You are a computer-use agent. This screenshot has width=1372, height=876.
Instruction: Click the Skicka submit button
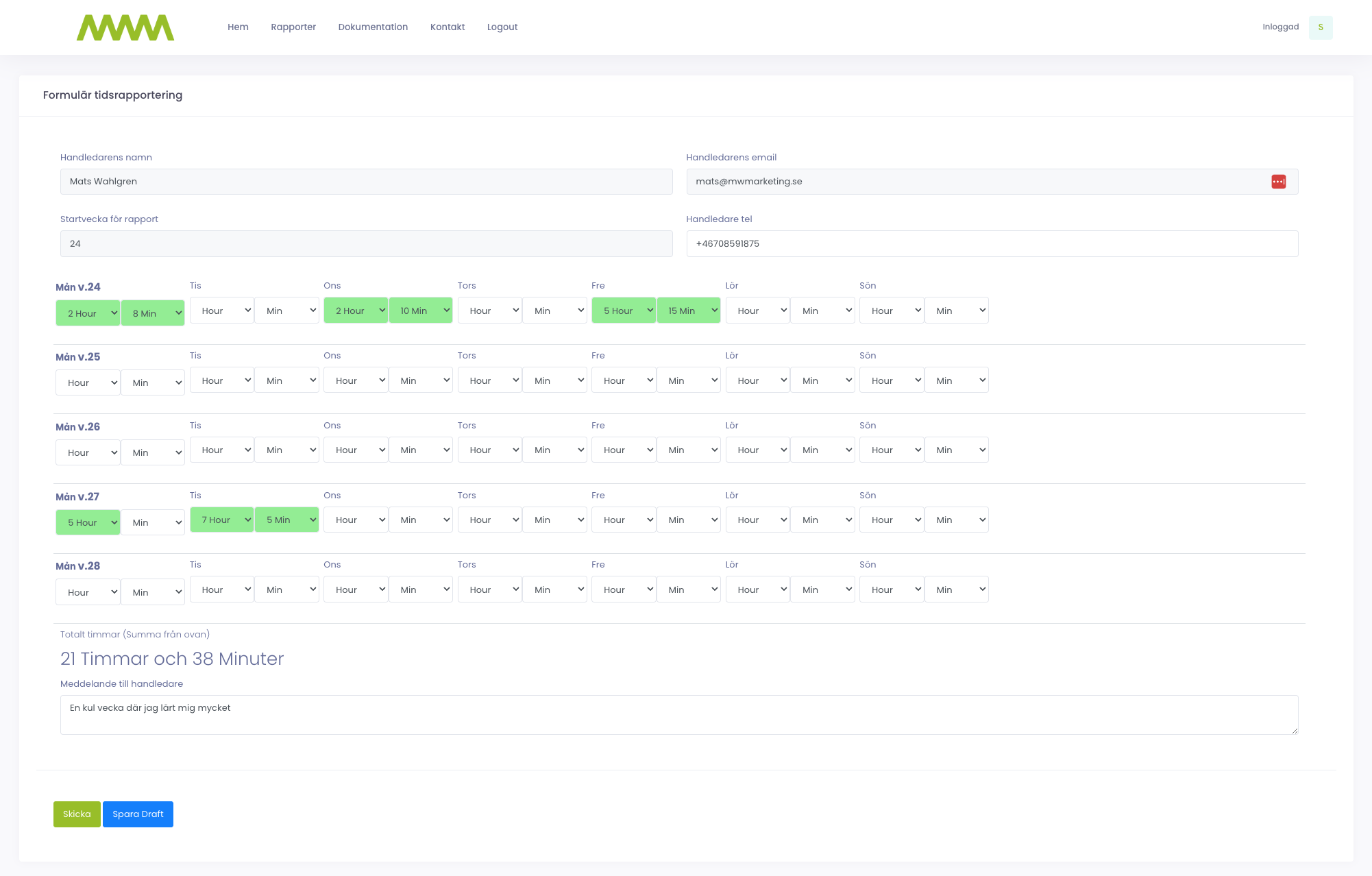(77, 813)
